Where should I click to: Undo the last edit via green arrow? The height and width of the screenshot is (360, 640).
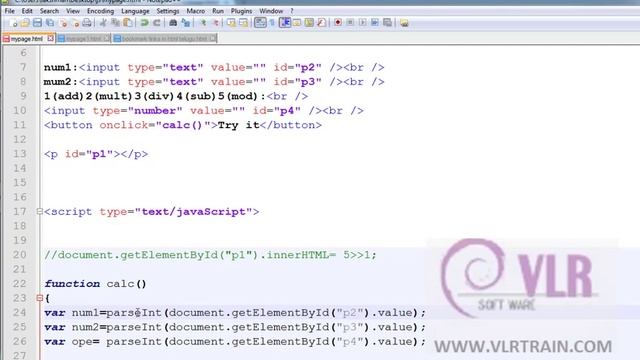144,23
